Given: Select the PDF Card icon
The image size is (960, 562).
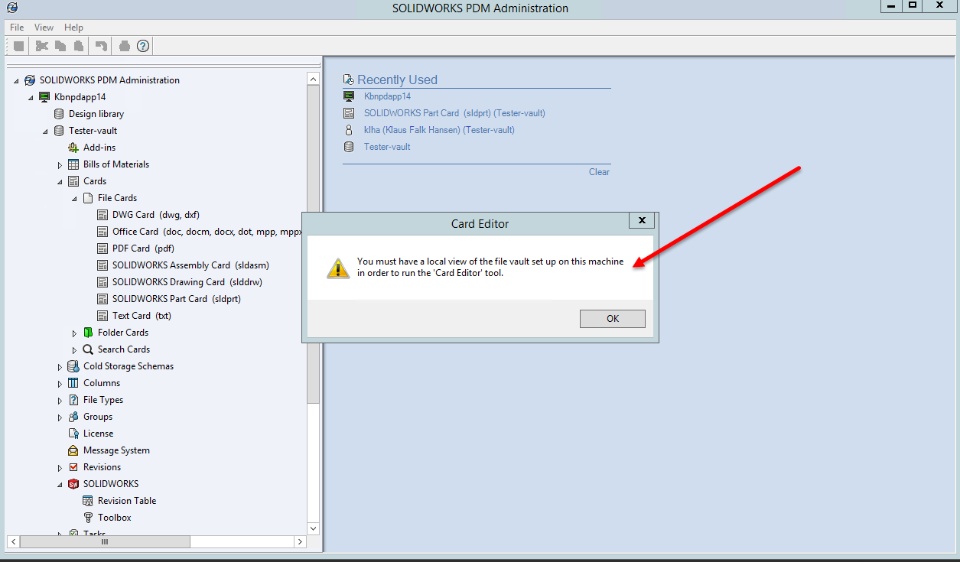Looking at the screenshot, I should [102, 249].
